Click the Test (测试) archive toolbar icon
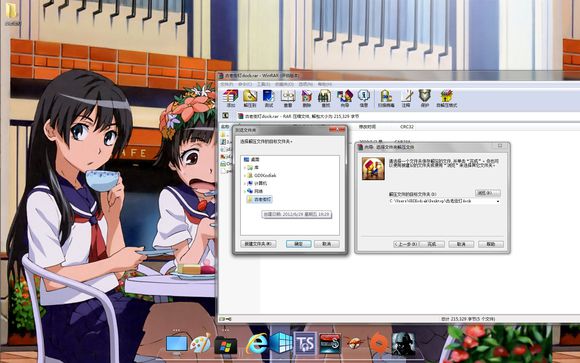This screenshot has height=363, width=580. click(269, 98)
